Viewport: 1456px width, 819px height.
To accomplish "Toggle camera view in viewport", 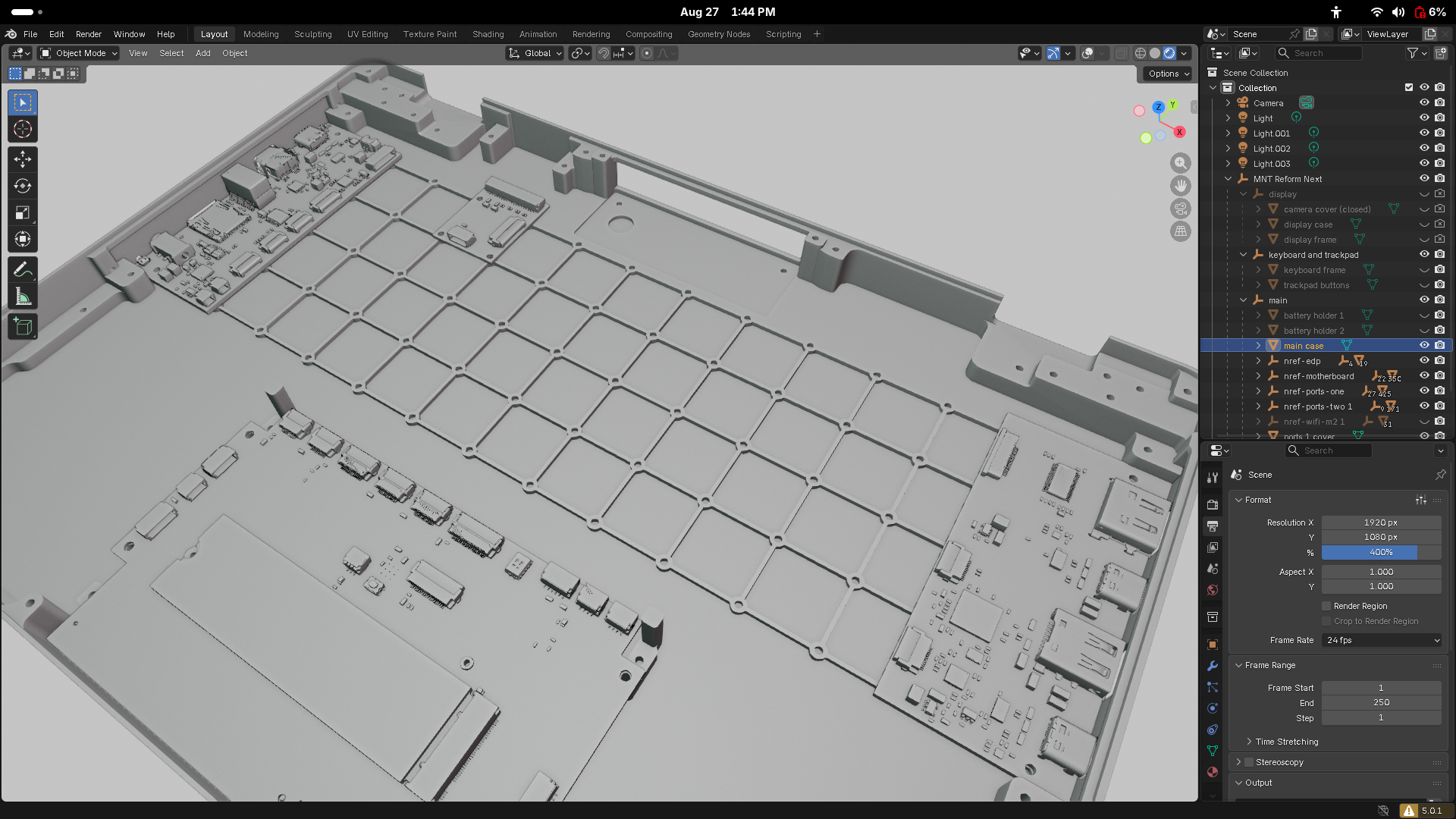I will [1181, 209].
